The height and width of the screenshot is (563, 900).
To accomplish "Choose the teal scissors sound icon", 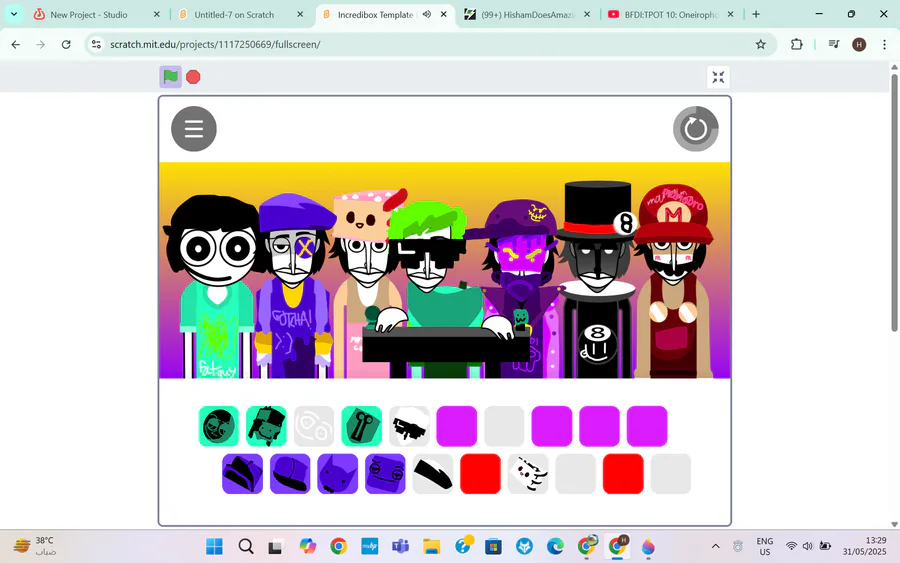I will [x=362, y=426].
